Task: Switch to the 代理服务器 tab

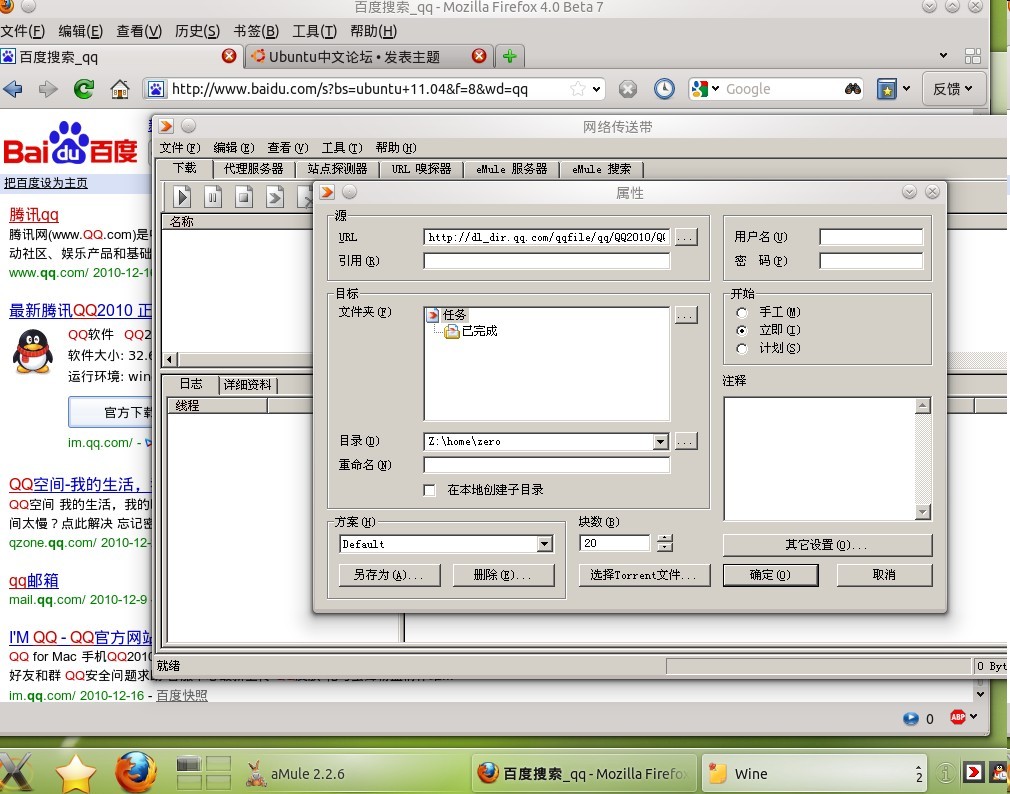Action: point(254,169)
